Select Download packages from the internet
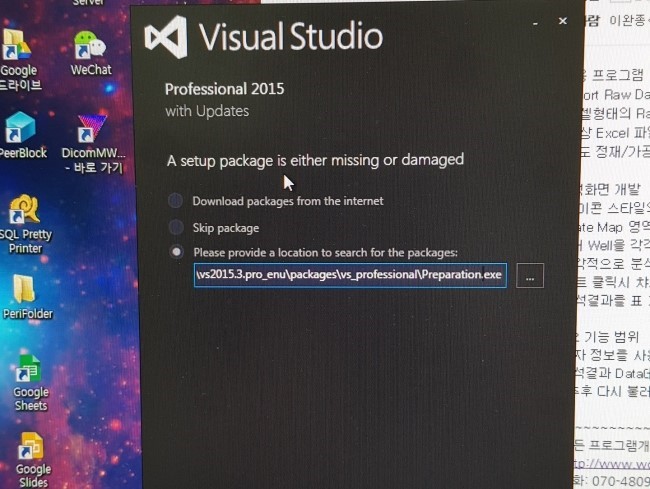The width and height of the screenshot is (650, 489). click(x=176, y=201)
